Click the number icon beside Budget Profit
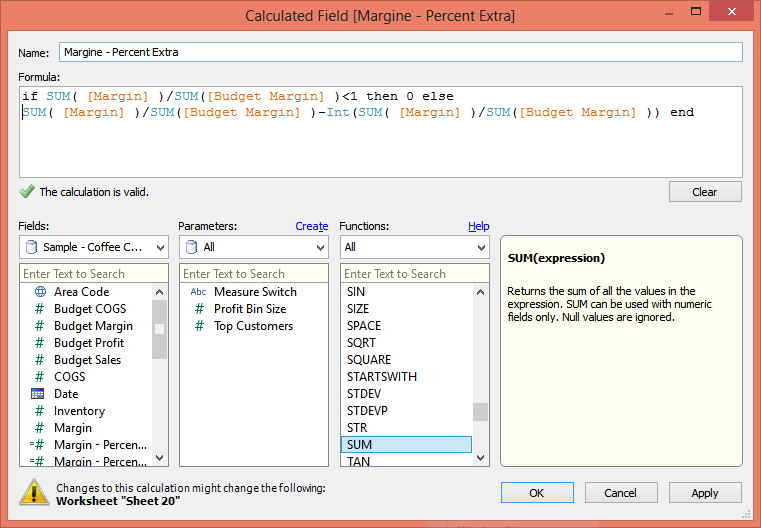The height and width of the screenshot is (528, 761). click(x=39, y=343)
